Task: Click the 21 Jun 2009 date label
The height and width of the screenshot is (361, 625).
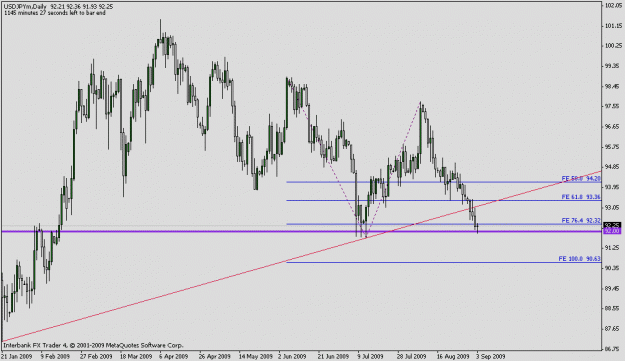Action: [333, 356]
